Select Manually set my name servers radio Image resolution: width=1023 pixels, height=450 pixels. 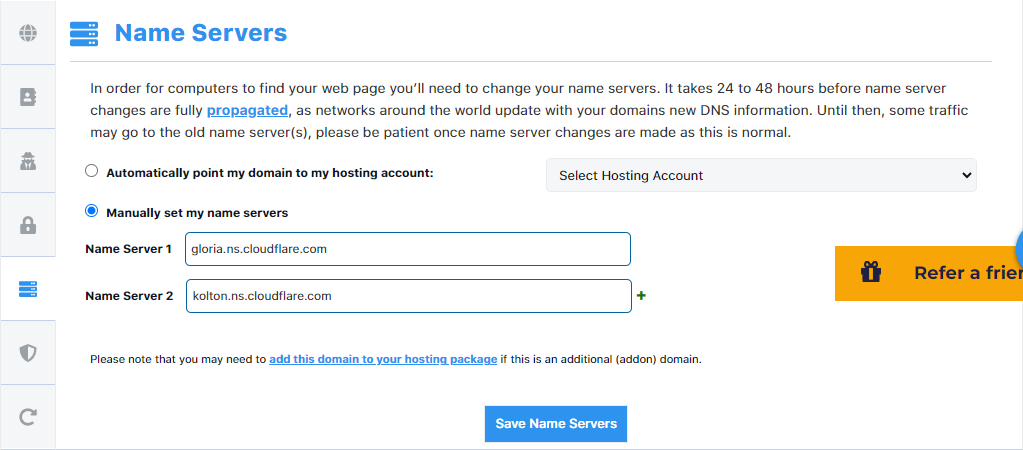coord(92,211)
